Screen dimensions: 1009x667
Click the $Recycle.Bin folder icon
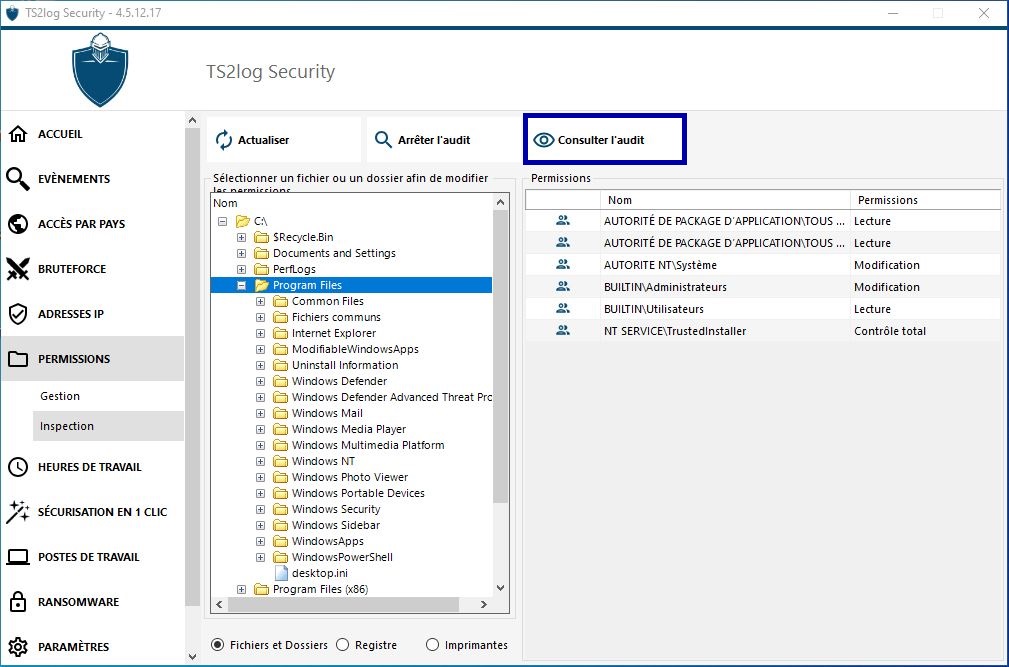tap(261, 237)
